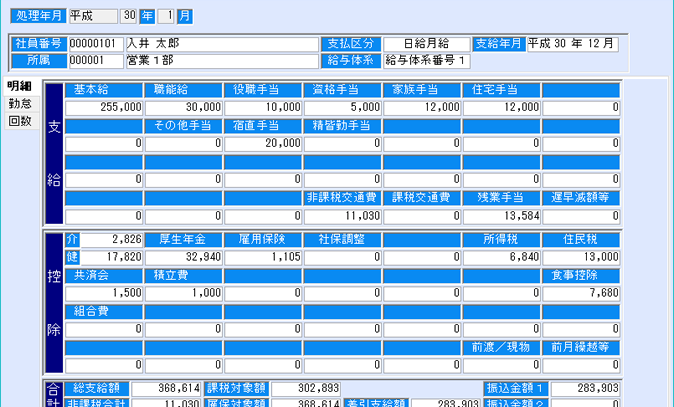Image resolution: width=674 pixels, height=407 pixels.
Task: Select the 職能給 value 30,000
Action: (x=183, y=107)
